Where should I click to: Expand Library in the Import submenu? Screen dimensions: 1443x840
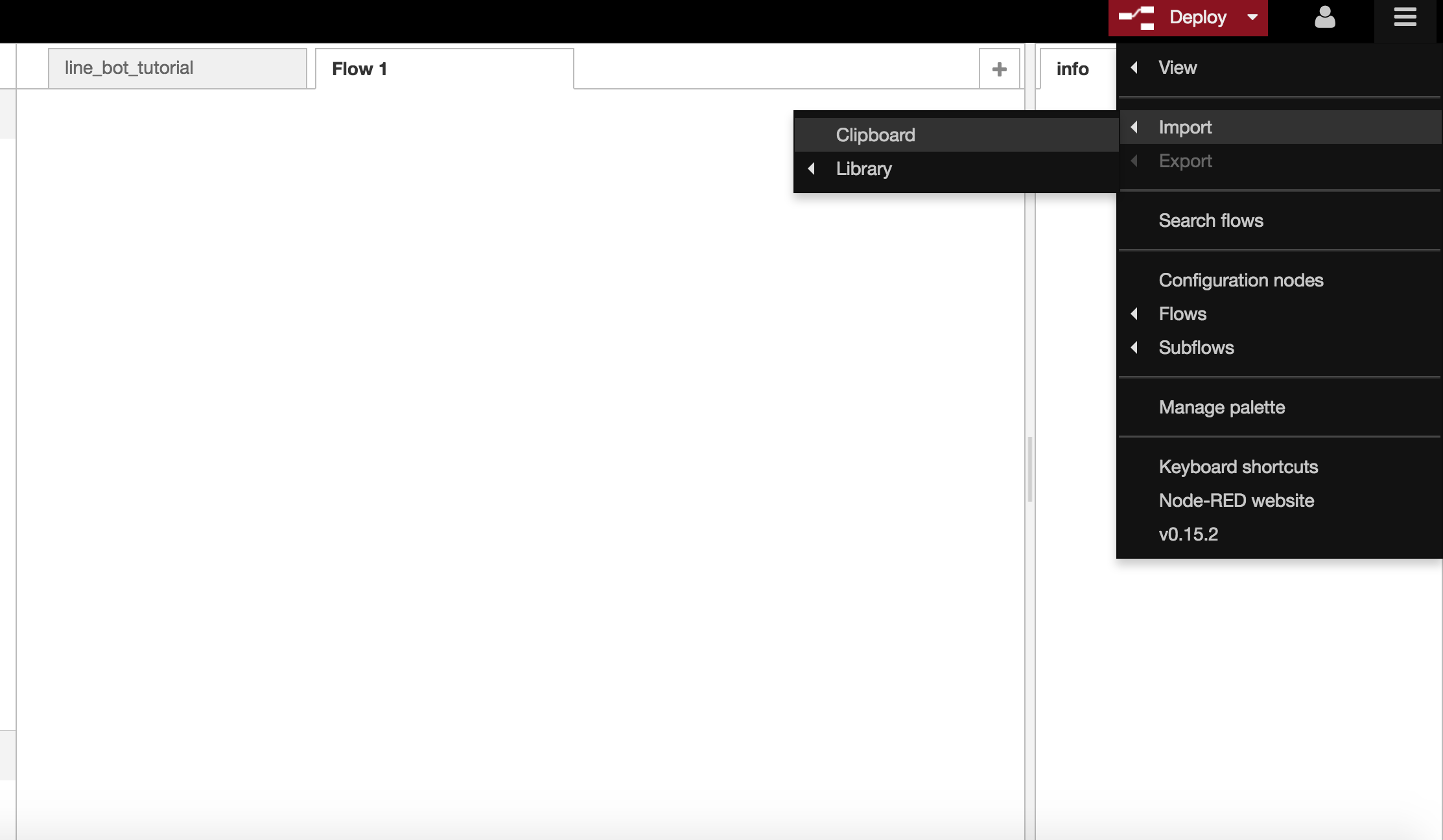[956, 169]
